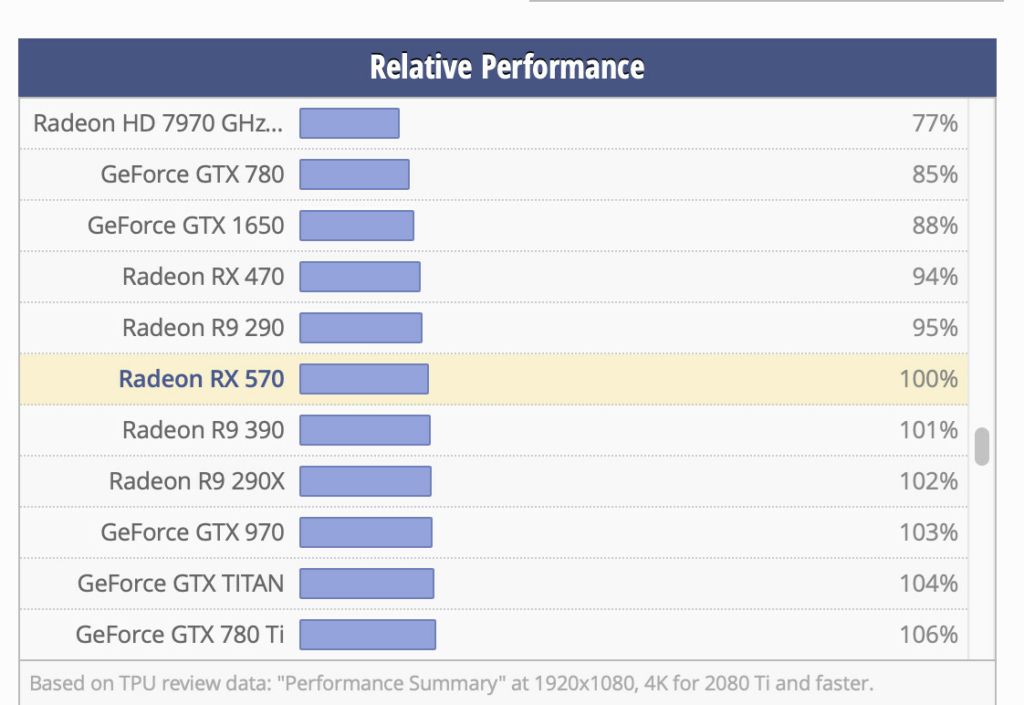Click the GeForce GTX 780 Ti link

point(179,634)
